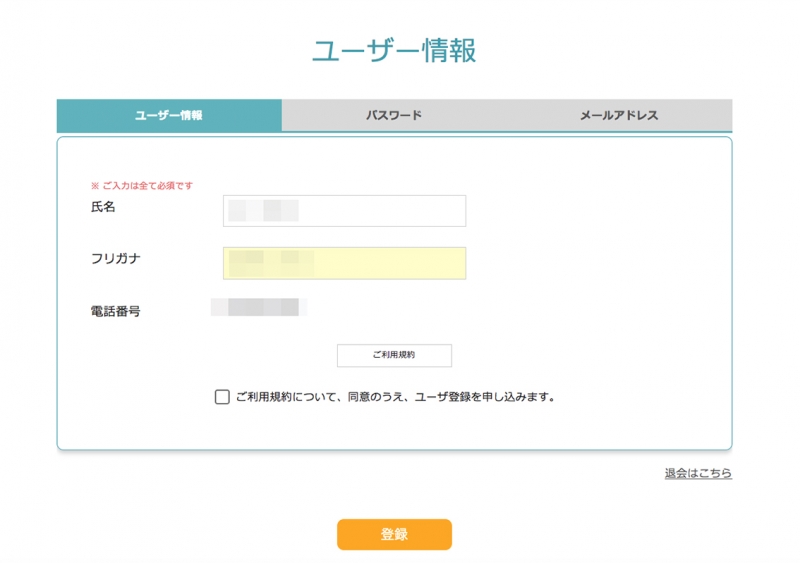Click blank space right of 電話番号 value
Screen dimensions: 800x563
pyautogui.click(x=500, y=308)
